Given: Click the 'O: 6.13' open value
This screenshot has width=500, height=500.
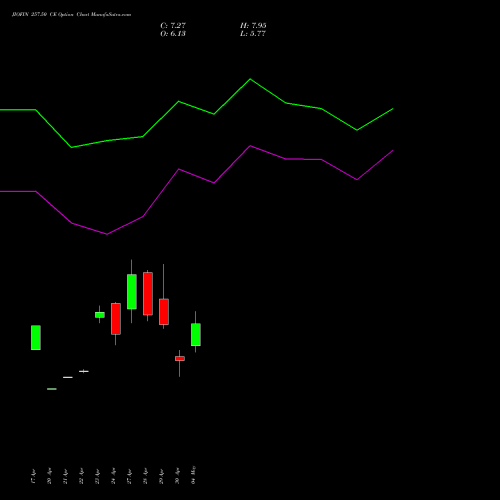Looking at the screenshot, I should (x=173, y=33).
